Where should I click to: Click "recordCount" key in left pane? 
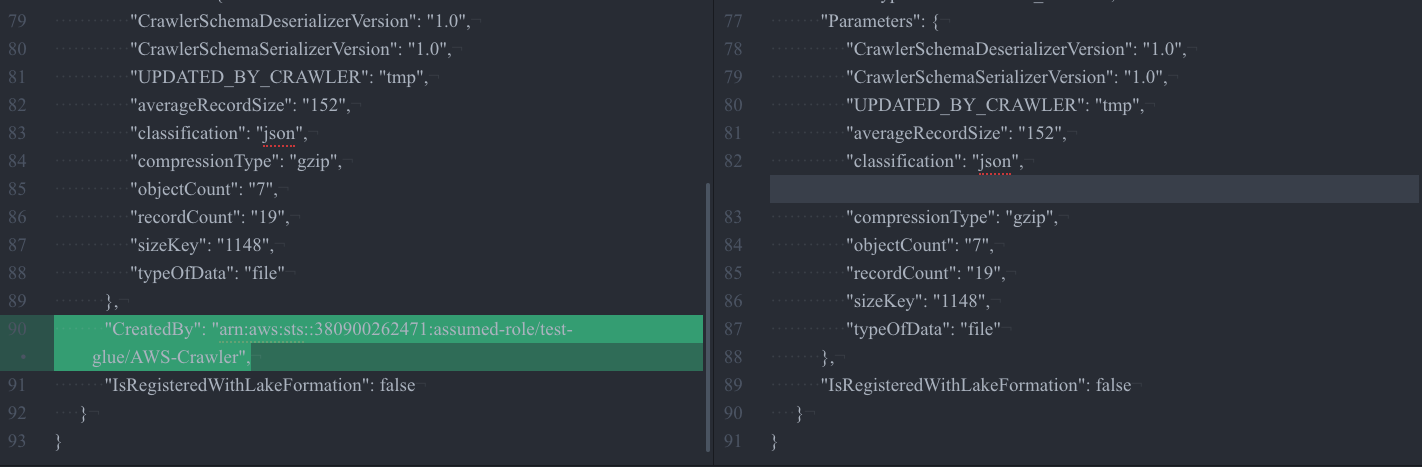(x=187, y=217)
